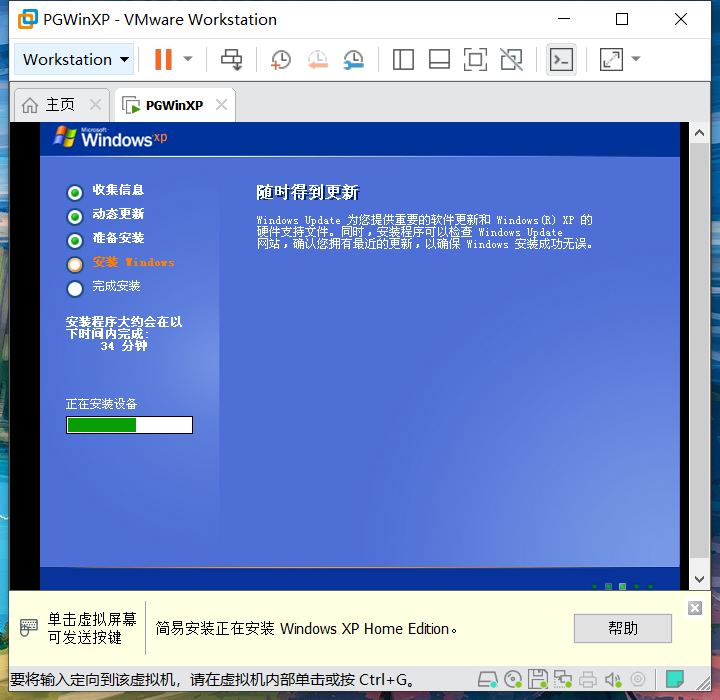Open the Workstation menu dropdown
The height and width of the screenshot is (700, 720).
[74, 59]
